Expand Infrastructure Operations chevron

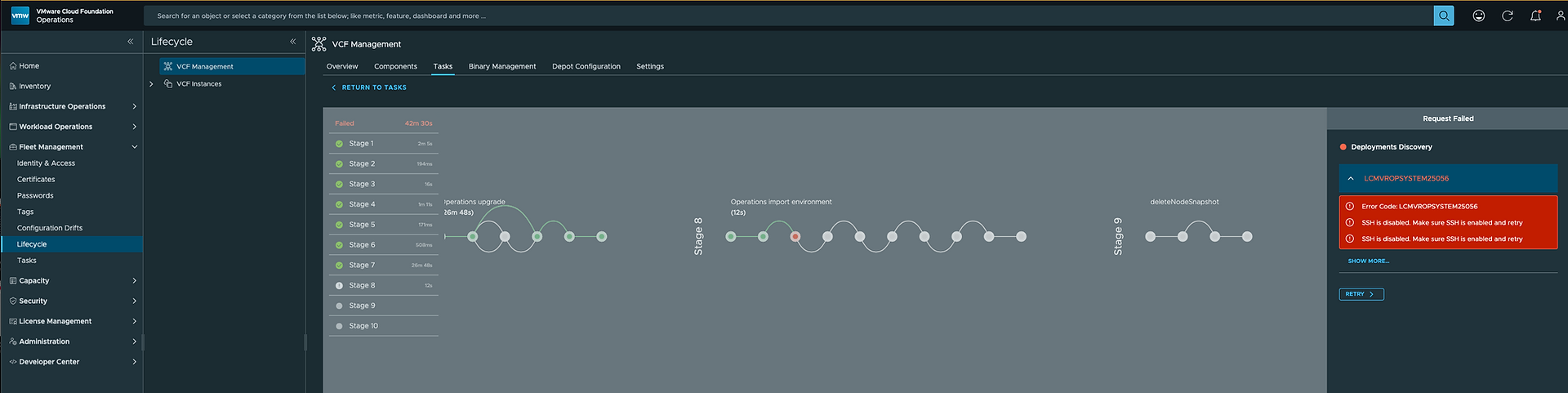click(134, 106)
